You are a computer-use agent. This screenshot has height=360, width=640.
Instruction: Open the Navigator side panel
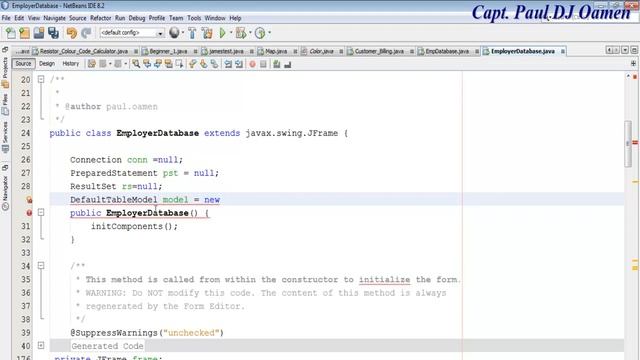pyautogui.click(x=5, y=193)
